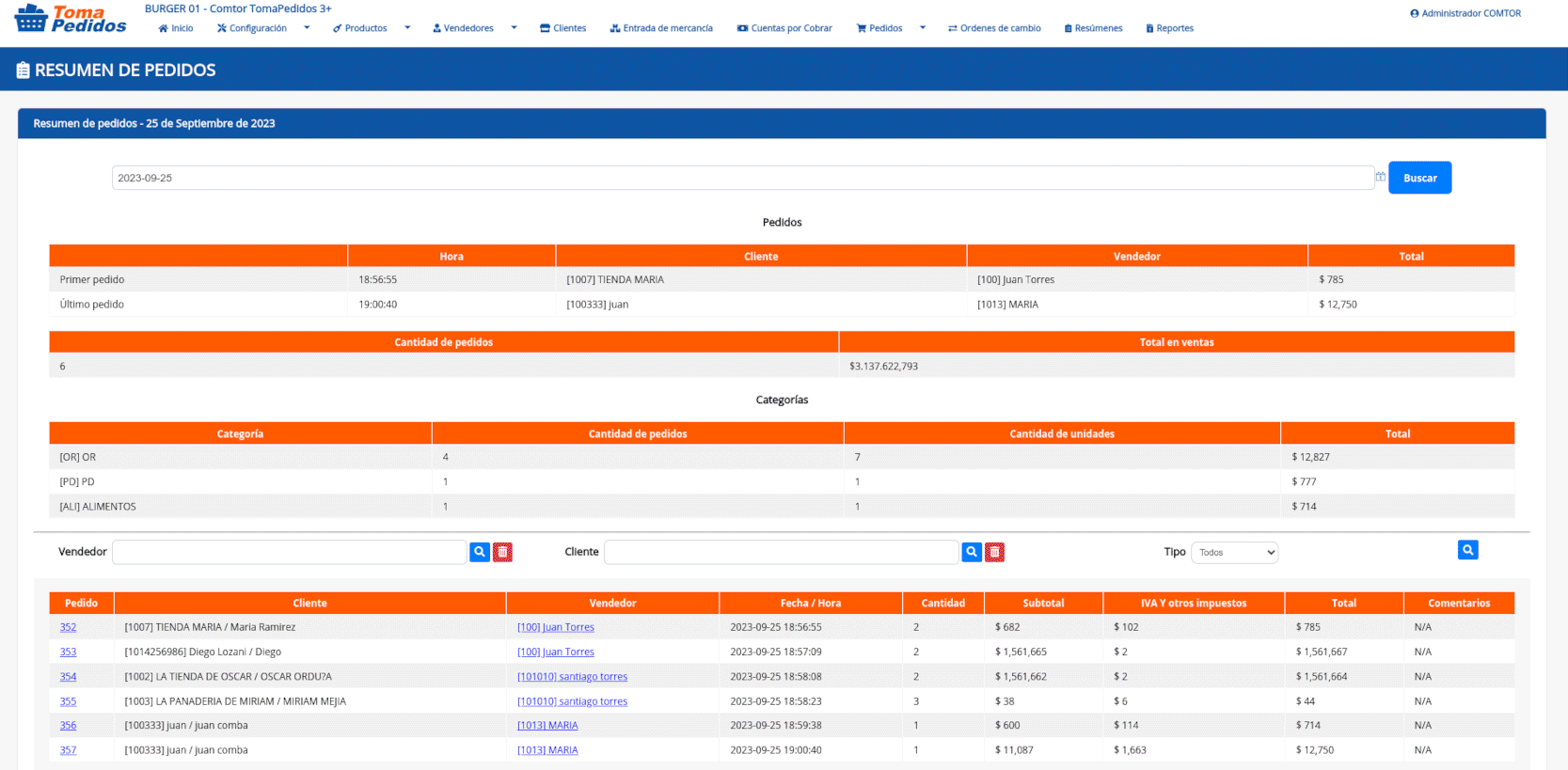Open order 353 link

pyautogui.click(x=68, y=652)
